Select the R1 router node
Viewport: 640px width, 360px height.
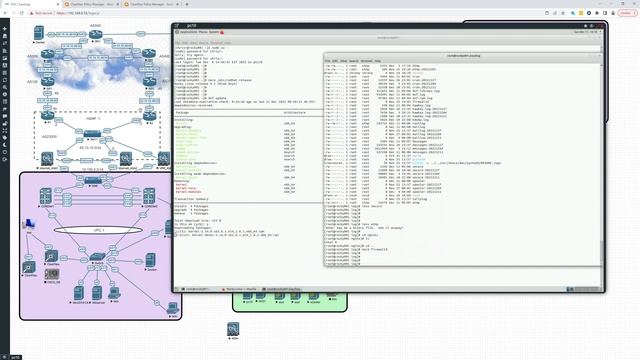point(47,116)
